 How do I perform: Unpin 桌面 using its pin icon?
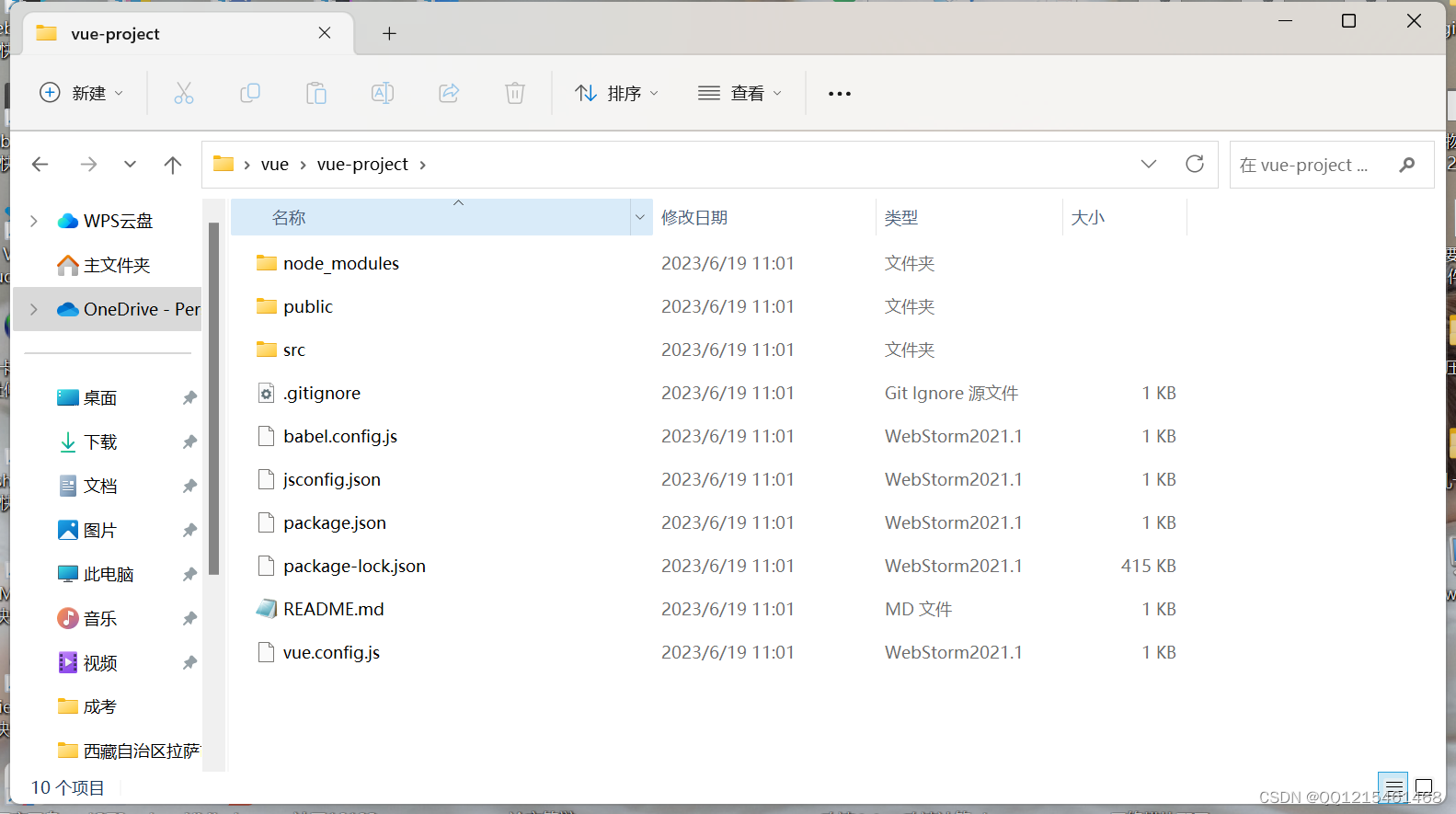[189, 397]
